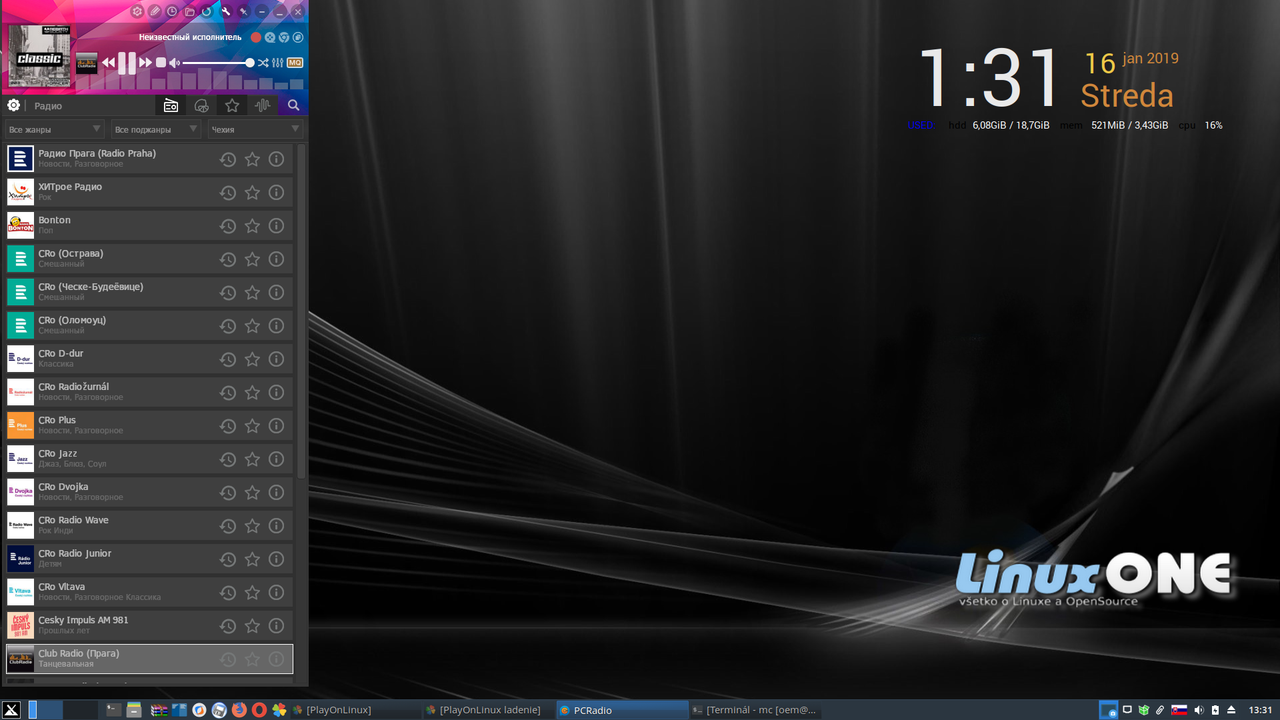This screenshot has height=720, width=1280.
Task: Click the refresh icon in PCRadio header
Action: tap(207, 12)
